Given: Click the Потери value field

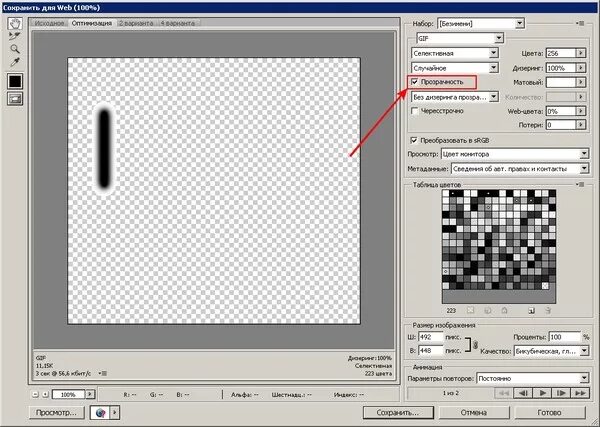Looking at the screenshot, I should tap(561, 125).
